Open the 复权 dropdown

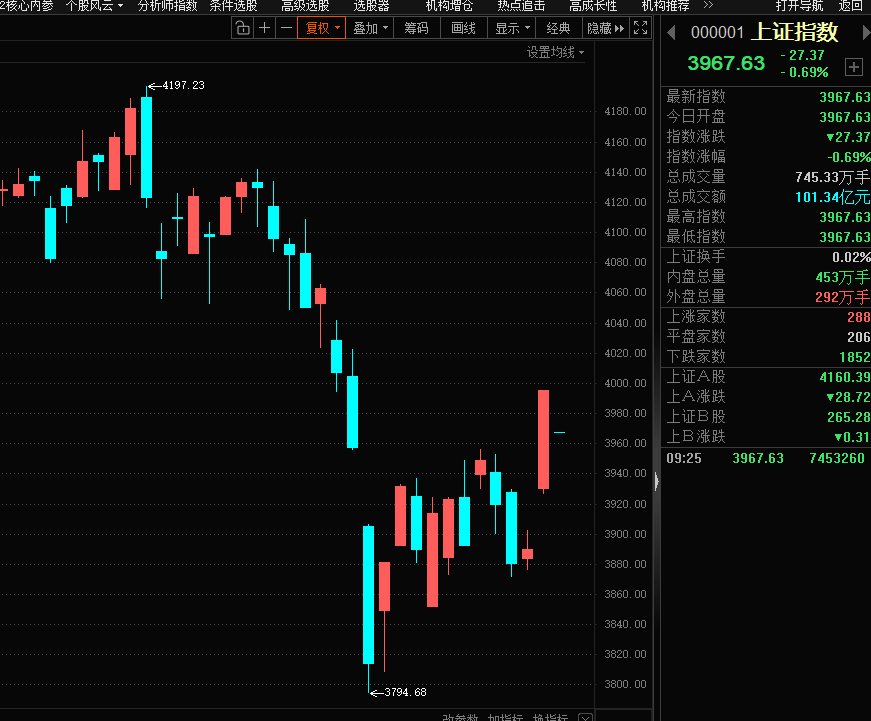pos(322,28)
